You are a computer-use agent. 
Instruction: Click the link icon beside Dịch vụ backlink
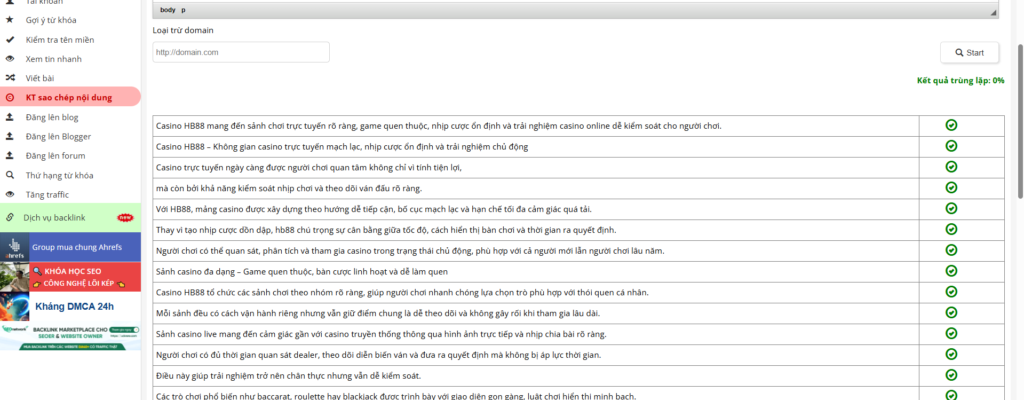coord(10,217)
